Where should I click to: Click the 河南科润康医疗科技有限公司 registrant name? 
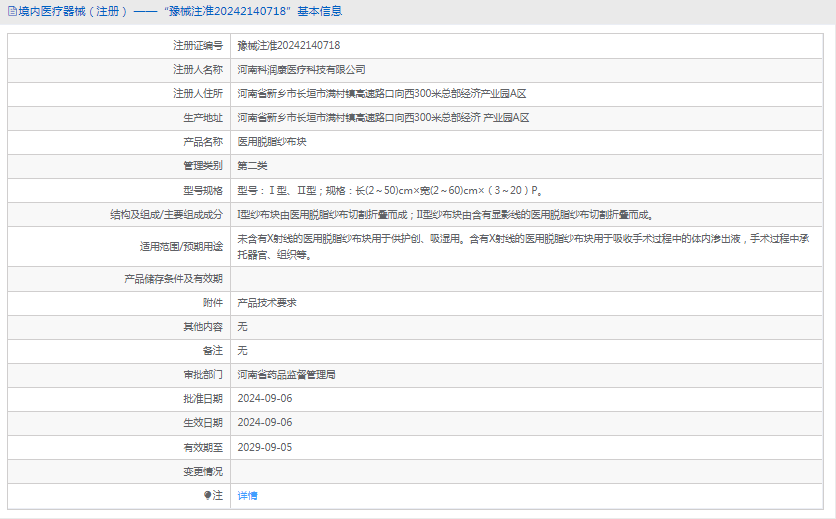pyautogui.click(x=301, y=69)
